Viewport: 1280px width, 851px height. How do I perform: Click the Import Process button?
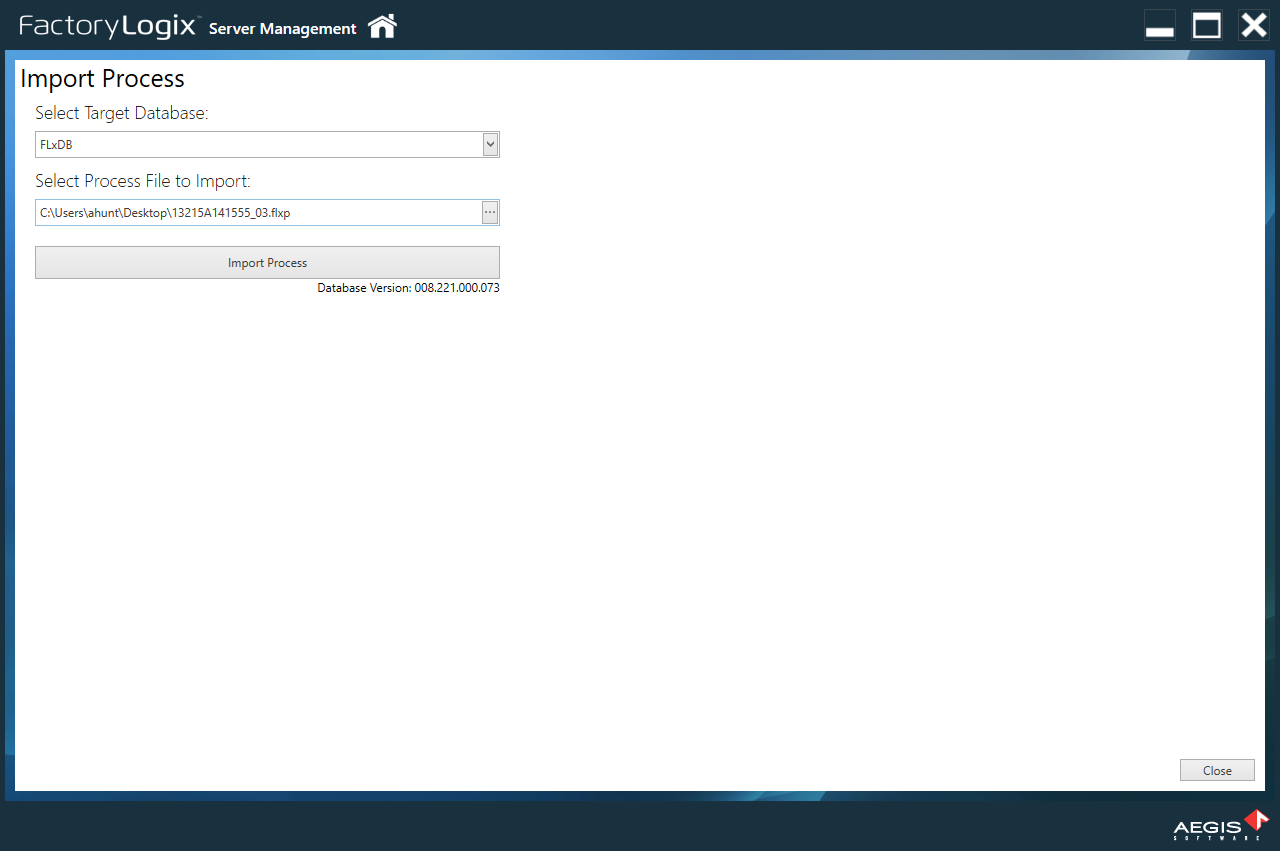point(267,262)
